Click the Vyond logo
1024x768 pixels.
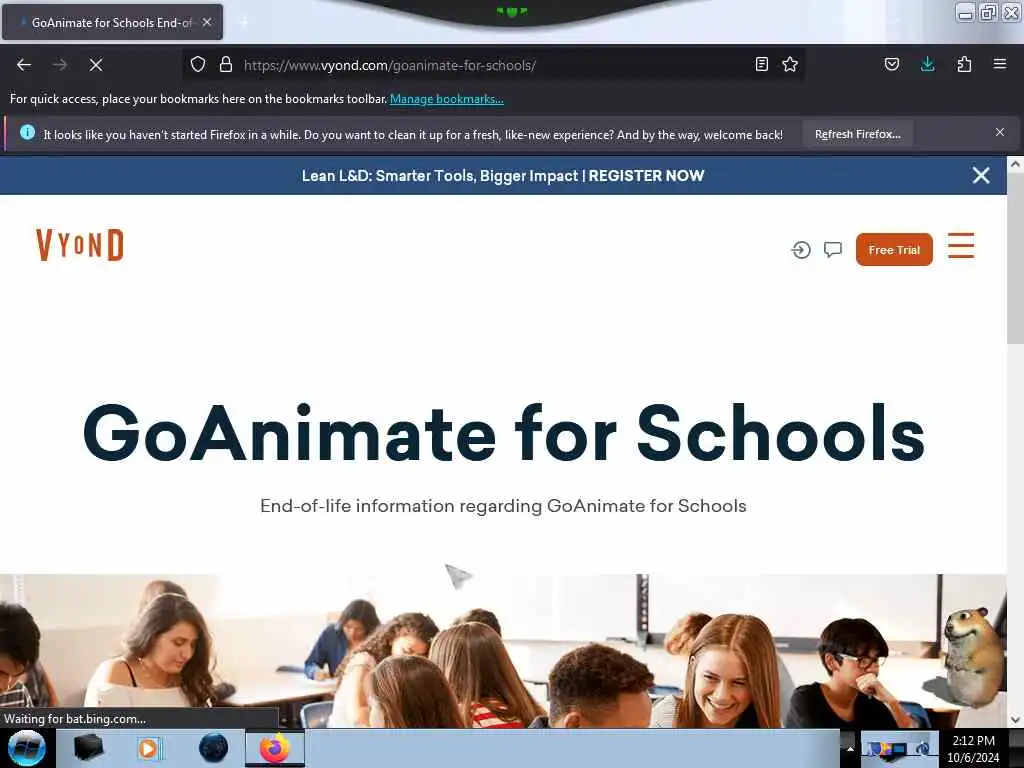point(80,245)
